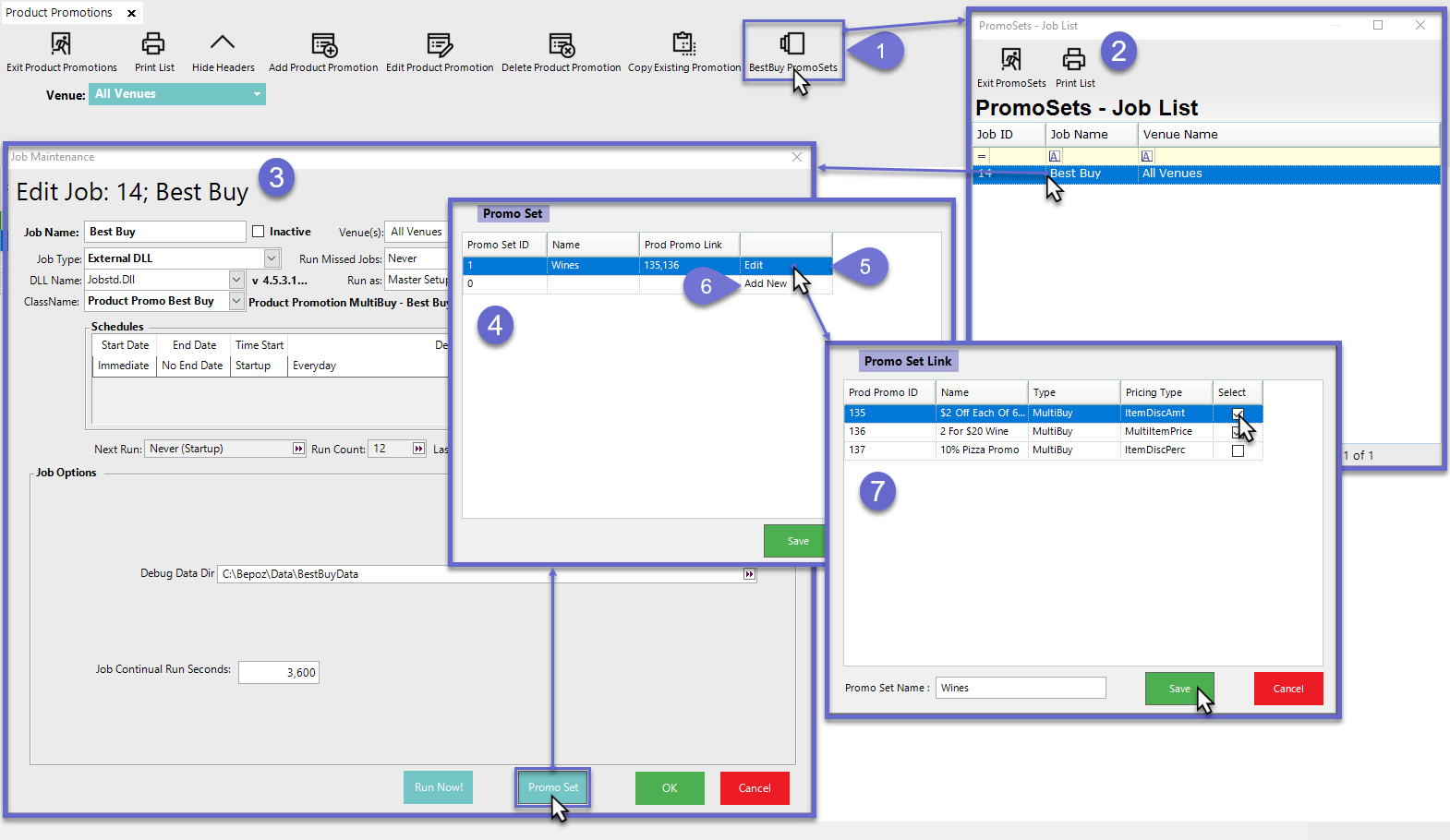
Task: Toggle the Inactive checkbox
Action: point(259,232)
